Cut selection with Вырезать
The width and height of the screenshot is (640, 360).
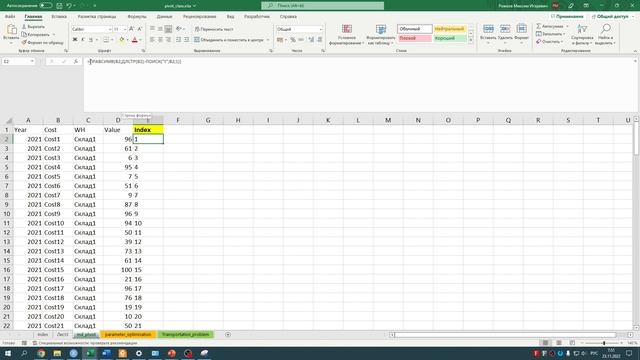tap(33, 27)
